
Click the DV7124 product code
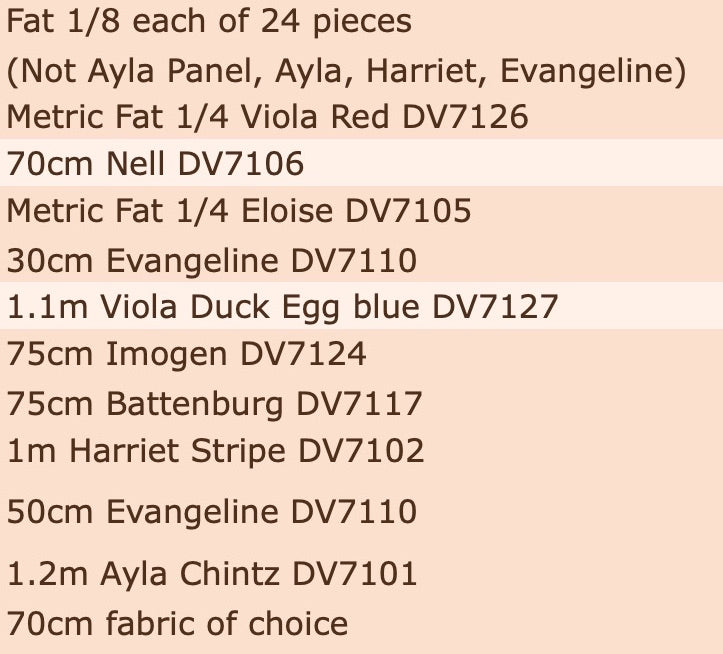click(303, 354)
